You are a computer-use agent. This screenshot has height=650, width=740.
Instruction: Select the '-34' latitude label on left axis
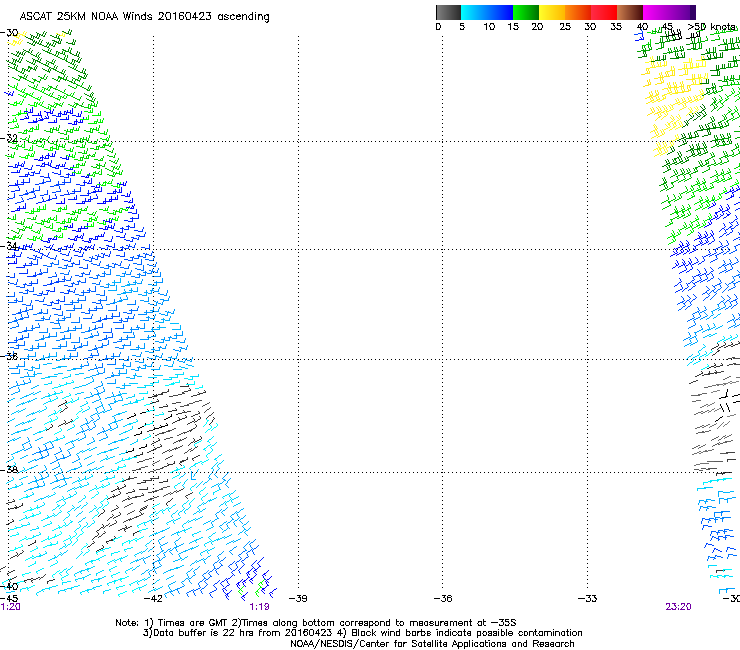pos(9,246)
